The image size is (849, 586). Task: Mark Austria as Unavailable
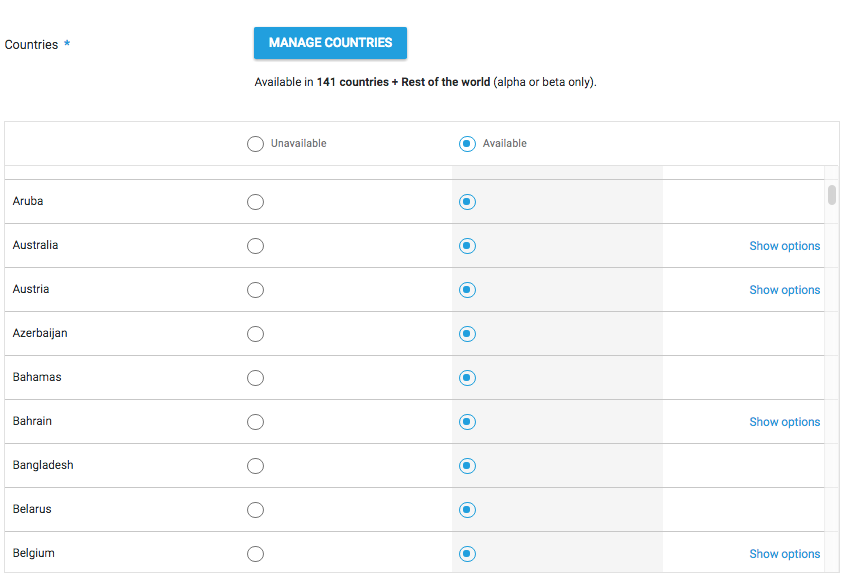pyautogui.click(x=256, y=290)
